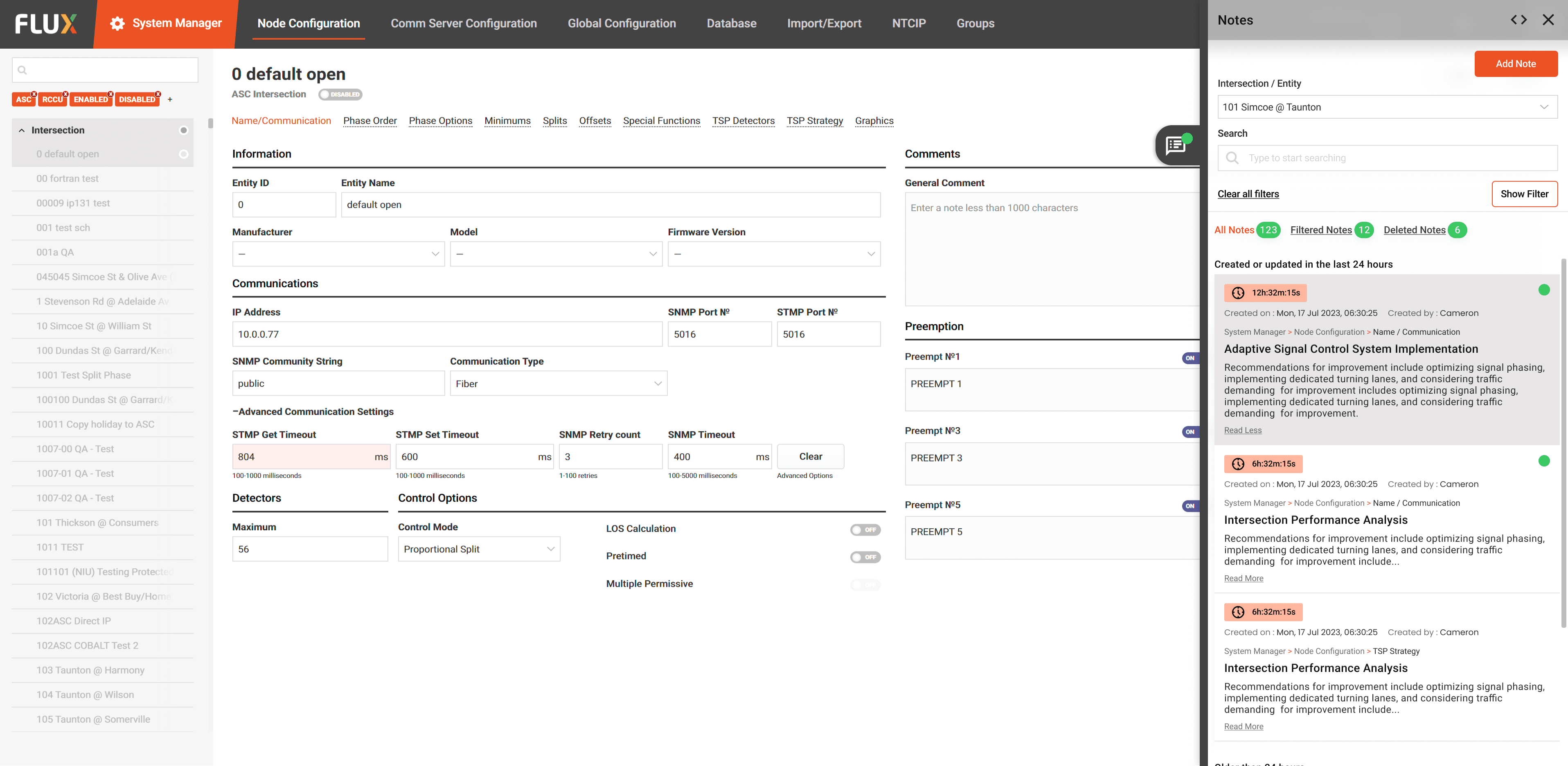This screenshot has height=766, width=1568.
Task: Open the Communication Type Fiber dropdown
Action: (558, 383)
